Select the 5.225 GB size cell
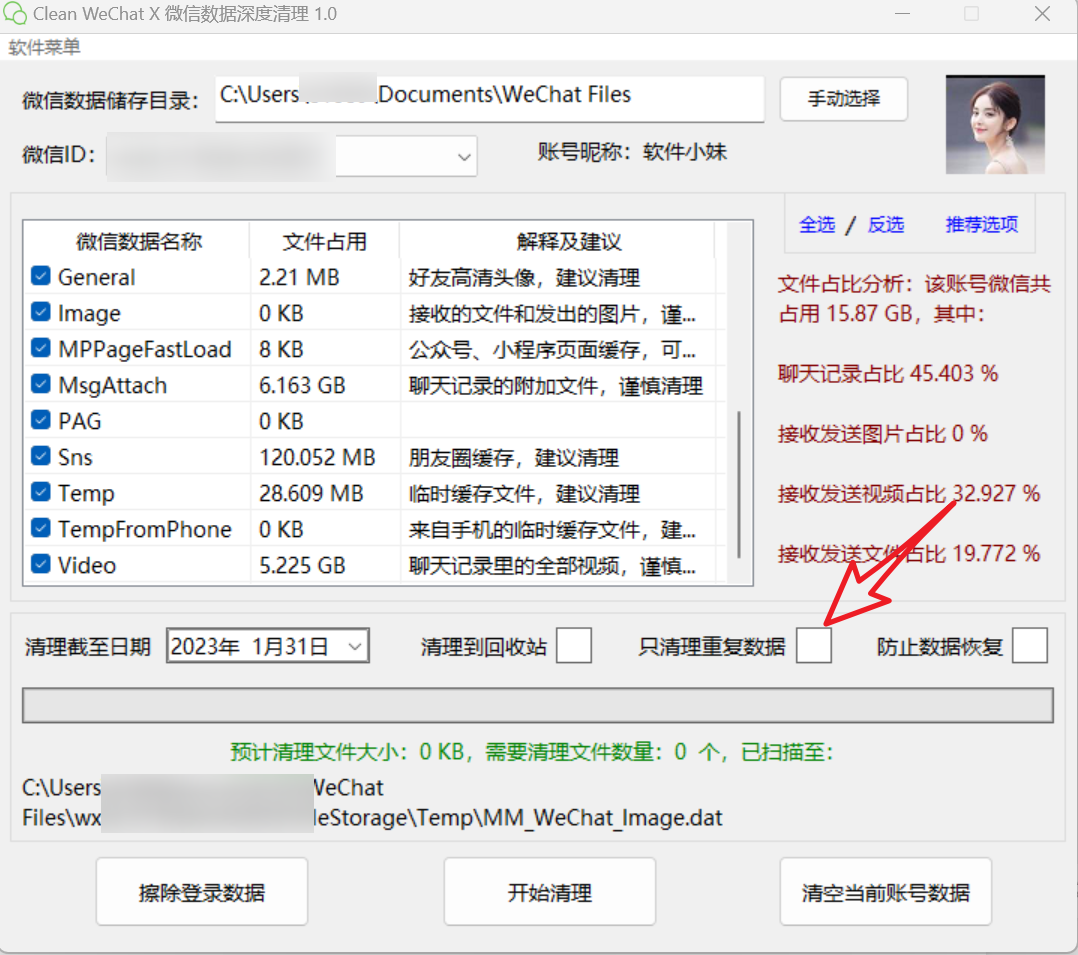 [302, 566]
